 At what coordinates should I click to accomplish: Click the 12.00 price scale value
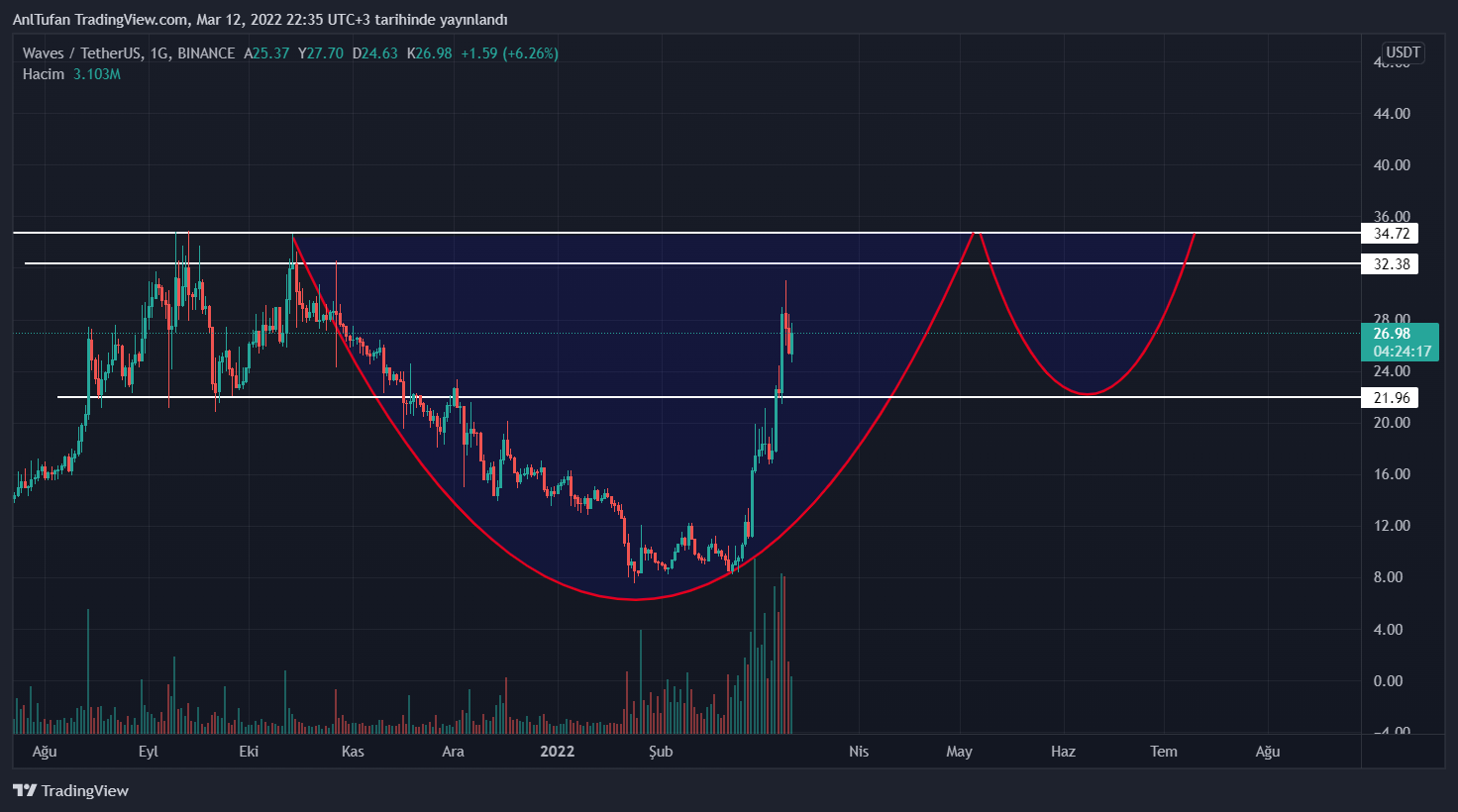click(1392, 526)
